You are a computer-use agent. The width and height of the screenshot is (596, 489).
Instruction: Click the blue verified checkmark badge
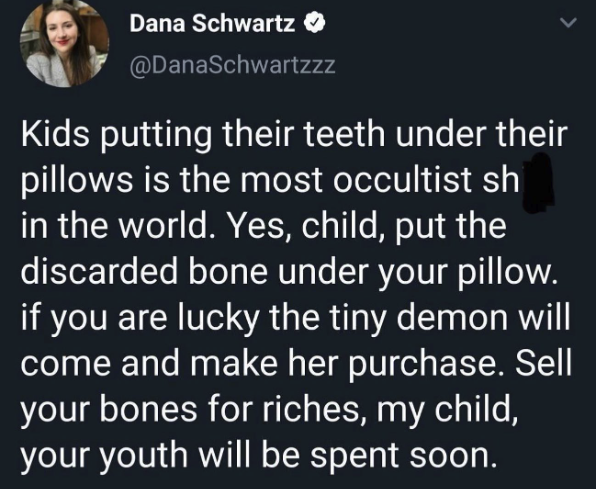coord(314,24)
